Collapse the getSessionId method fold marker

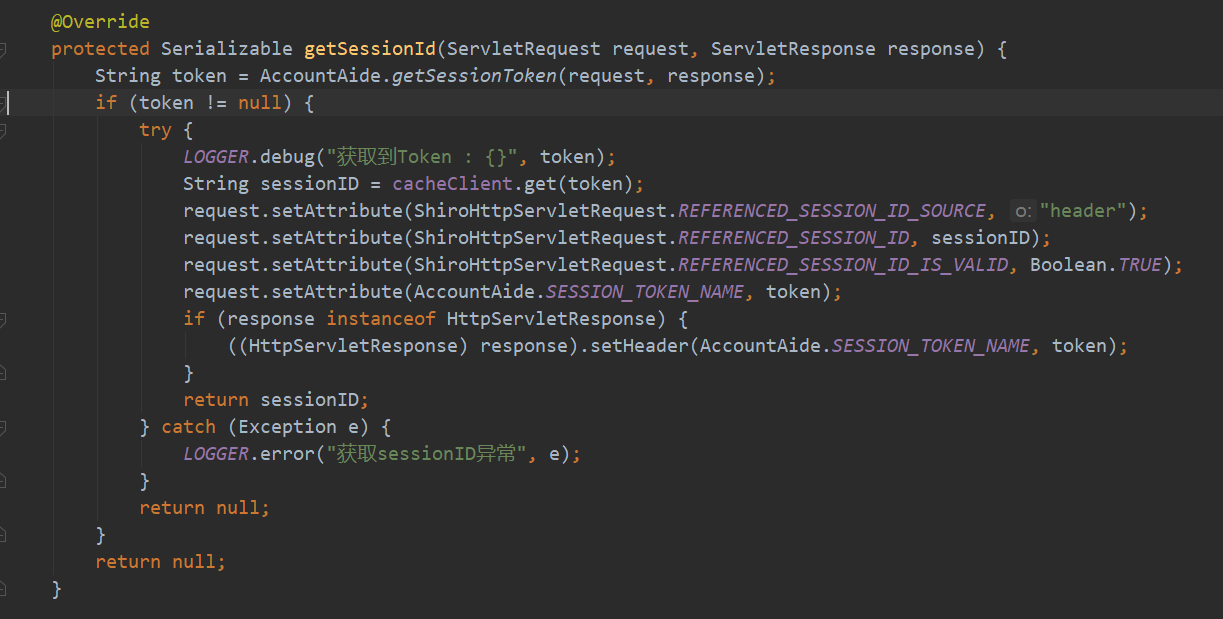pyautogui.click(x=3, y=49)
